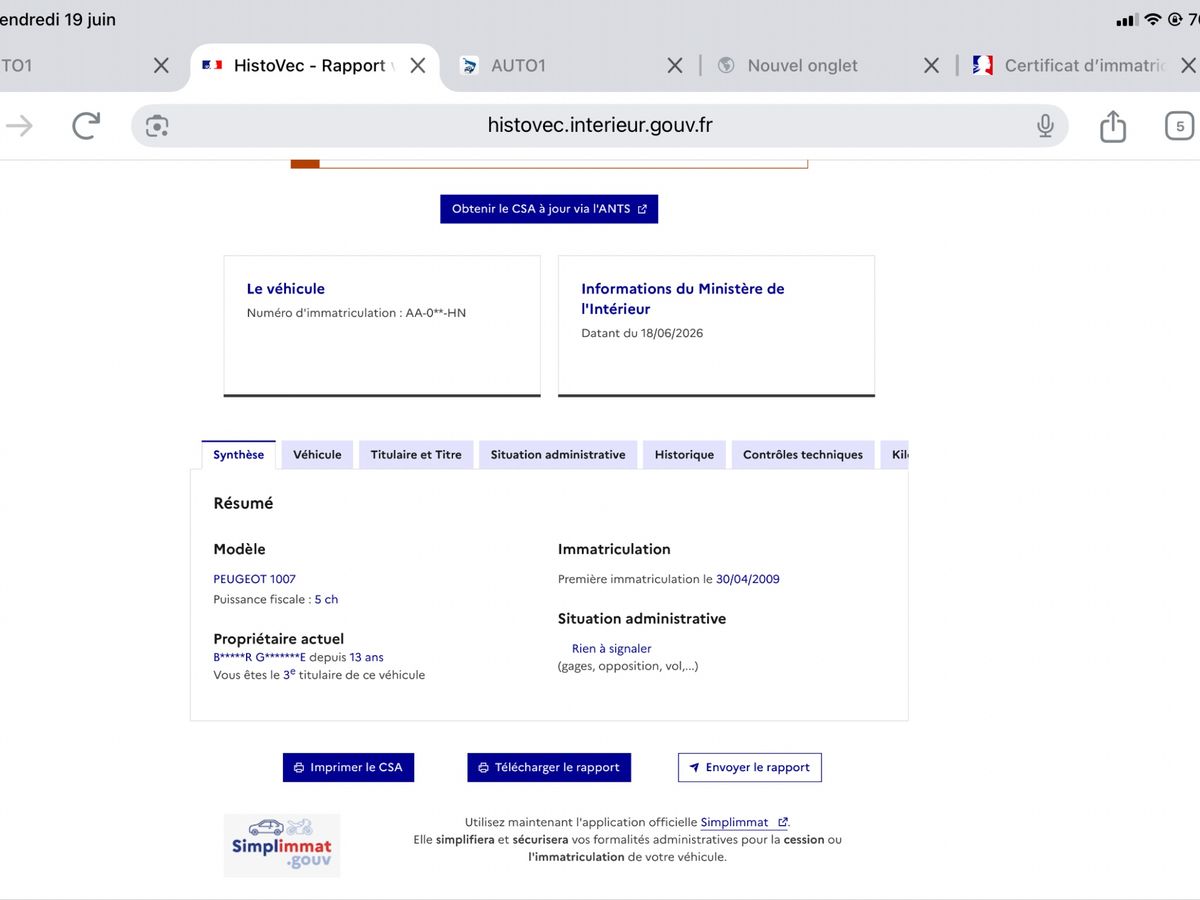Download the report with Télécharger le rapport

tap(549, 767)
